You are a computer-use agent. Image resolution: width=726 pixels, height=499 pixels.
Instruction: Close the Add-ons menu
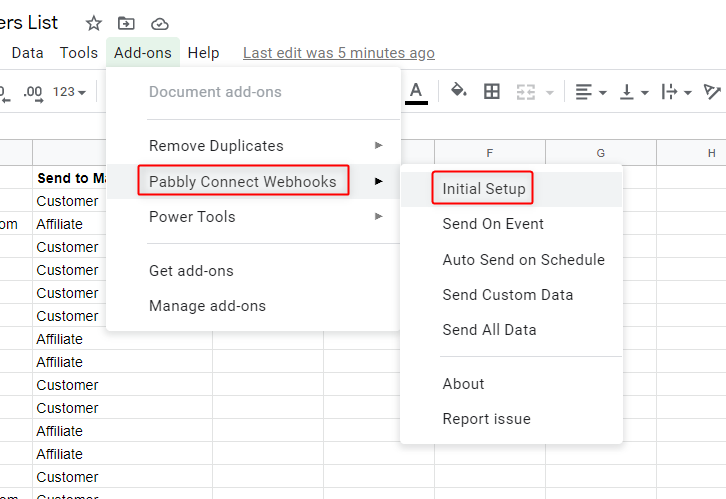pos(143,53)
